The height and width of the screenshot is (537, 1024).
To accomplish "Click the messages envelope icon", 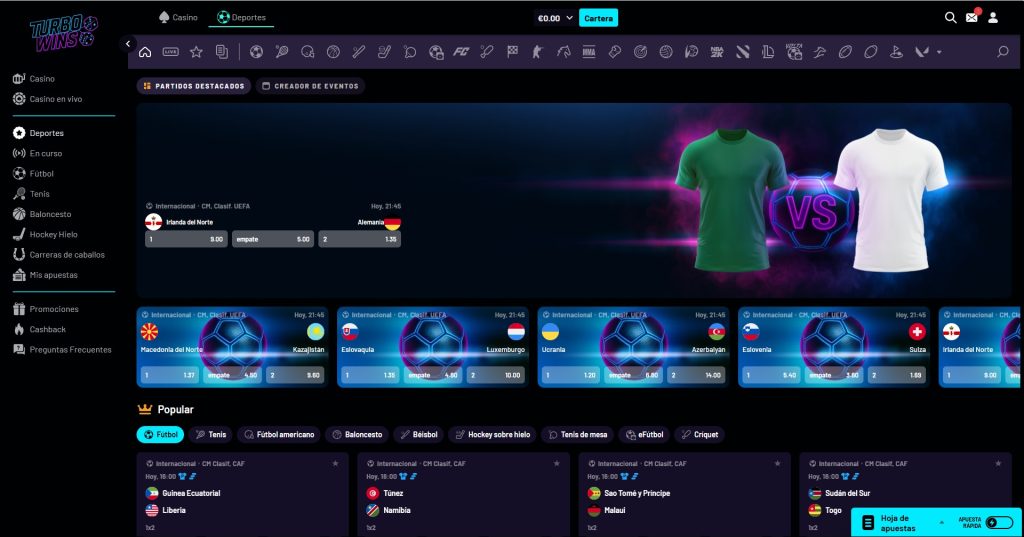I will point(971,17).
